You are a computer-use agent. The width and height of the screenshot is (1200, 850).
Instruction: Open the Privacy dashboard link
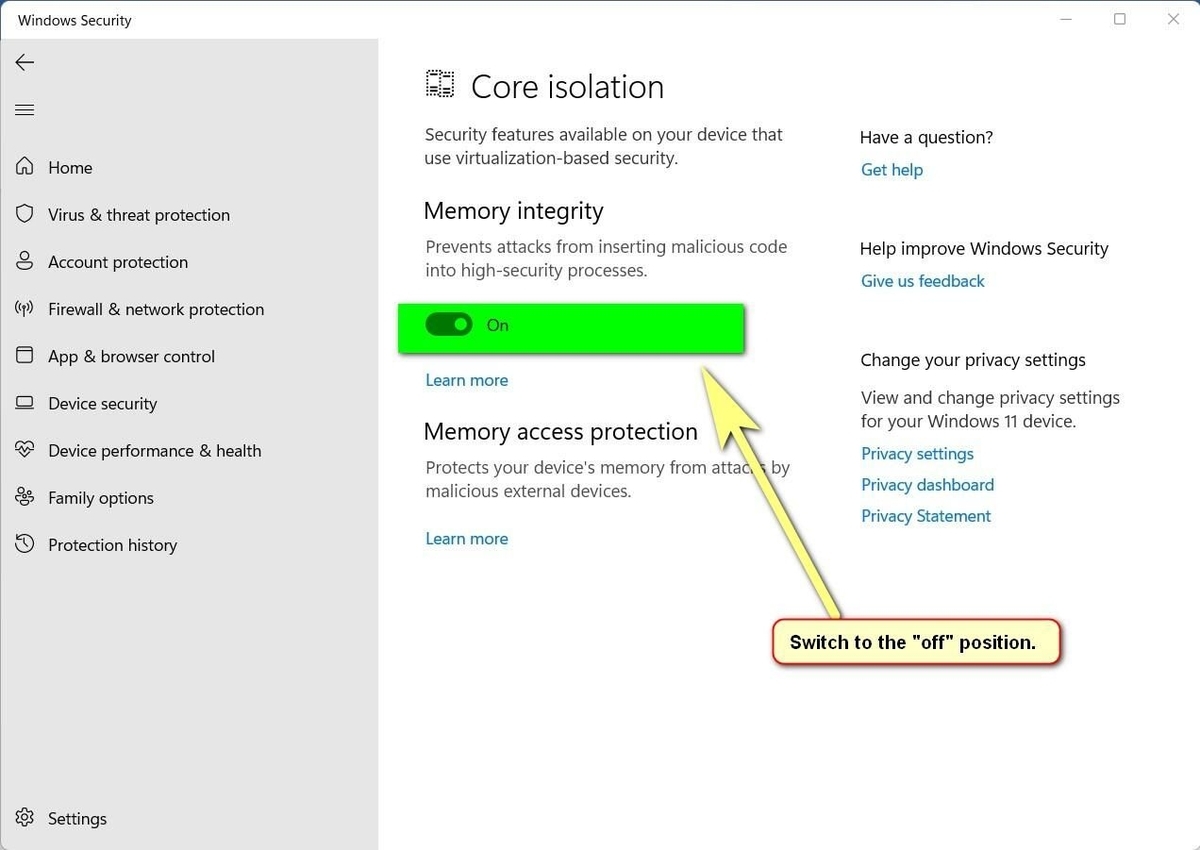[x=928, y=485]
